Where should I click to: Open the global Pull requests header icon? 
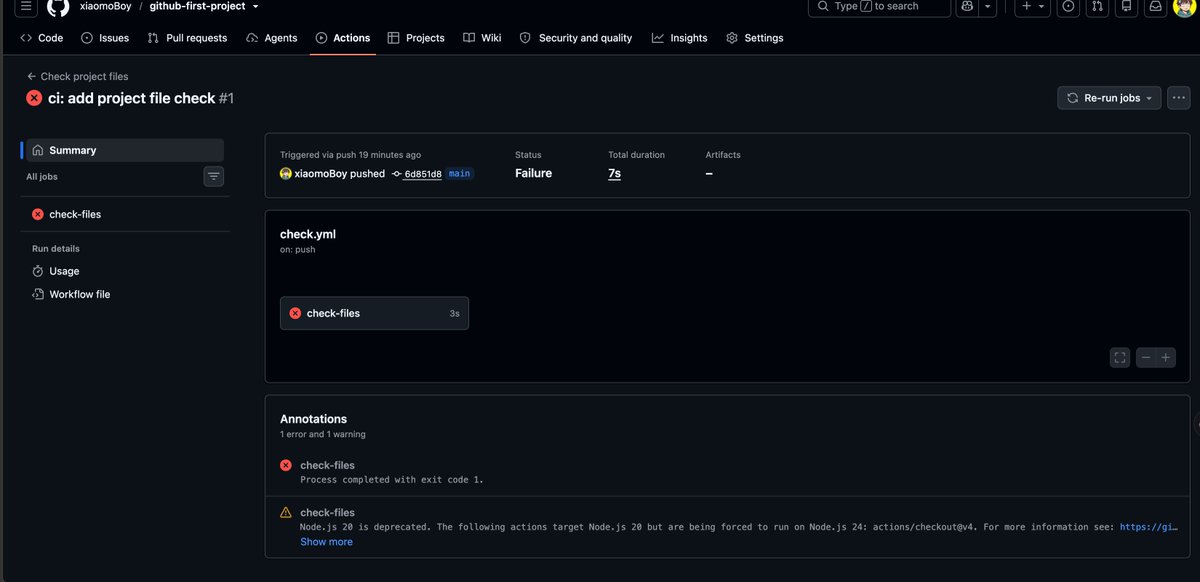(x=1098, y=7)
